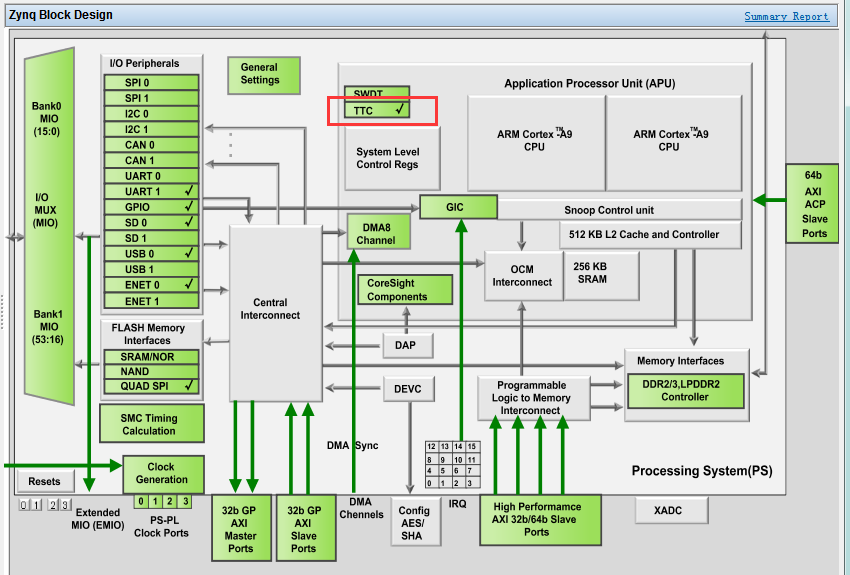This screenshot has height=575, width=850.
Task: Click PS-PL clock port 3
Action: coord(185,501)
